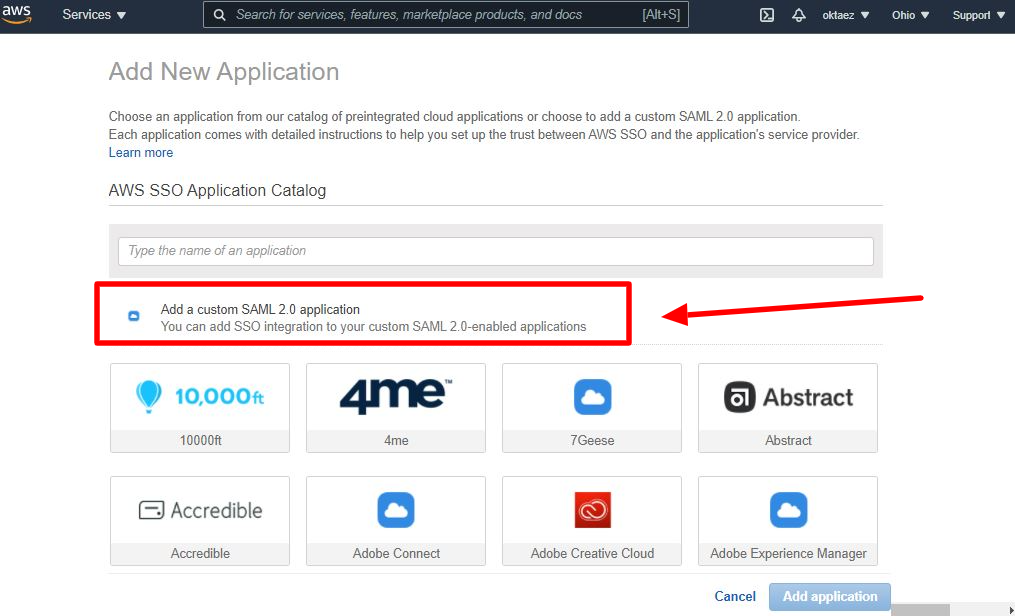Select the Adobe Connect cloud icon

396,510
